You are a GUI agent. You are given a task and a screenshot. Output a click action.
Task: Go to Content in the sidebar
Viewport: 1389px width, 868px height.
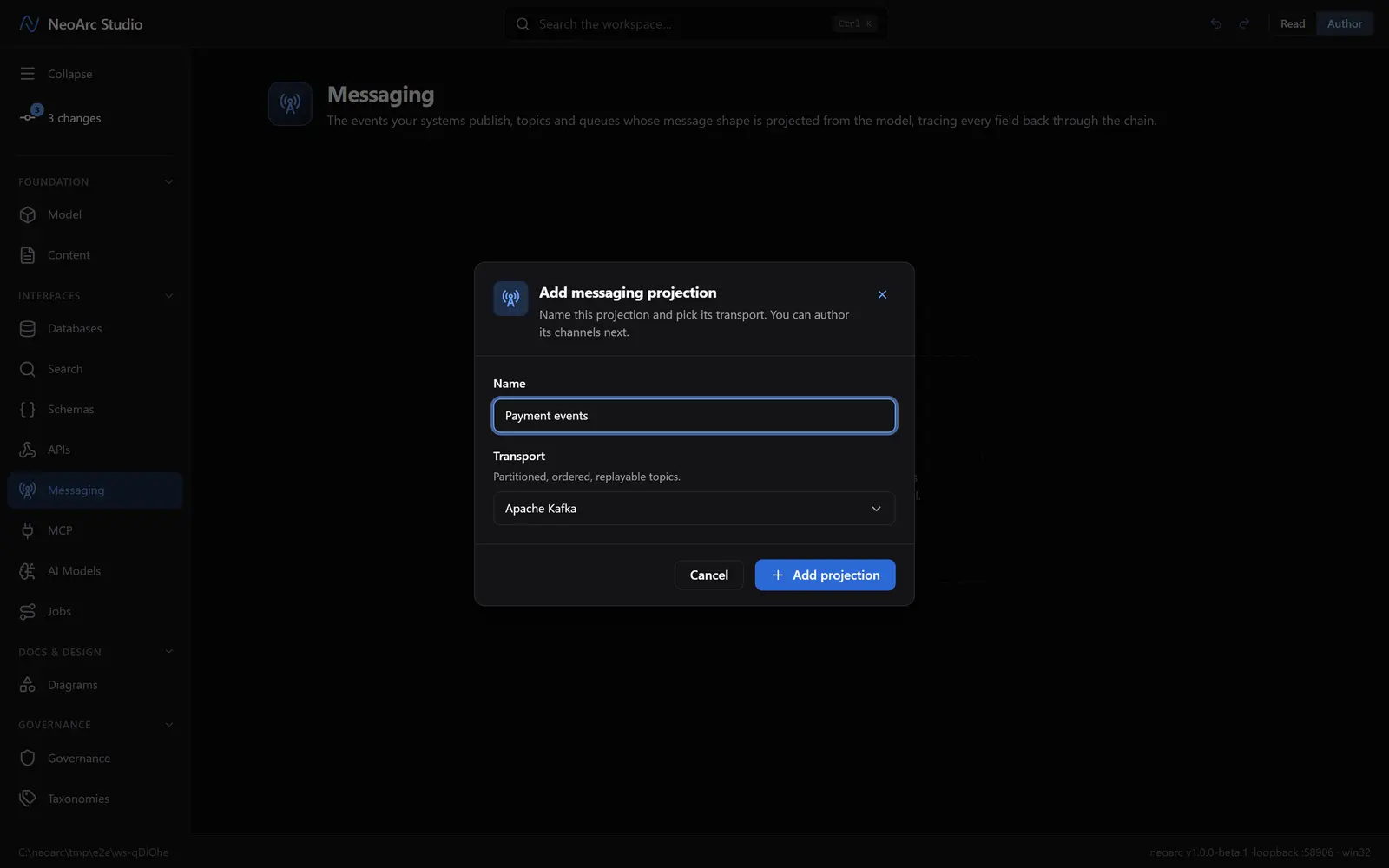pyautogui.click(x=95, y=255)
